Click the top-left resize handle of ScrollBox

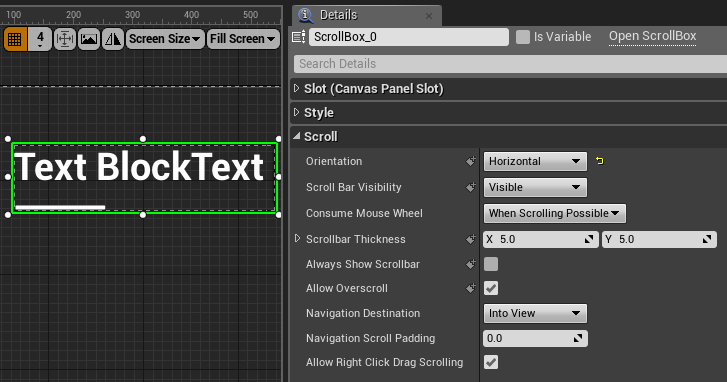click(7, 139)
